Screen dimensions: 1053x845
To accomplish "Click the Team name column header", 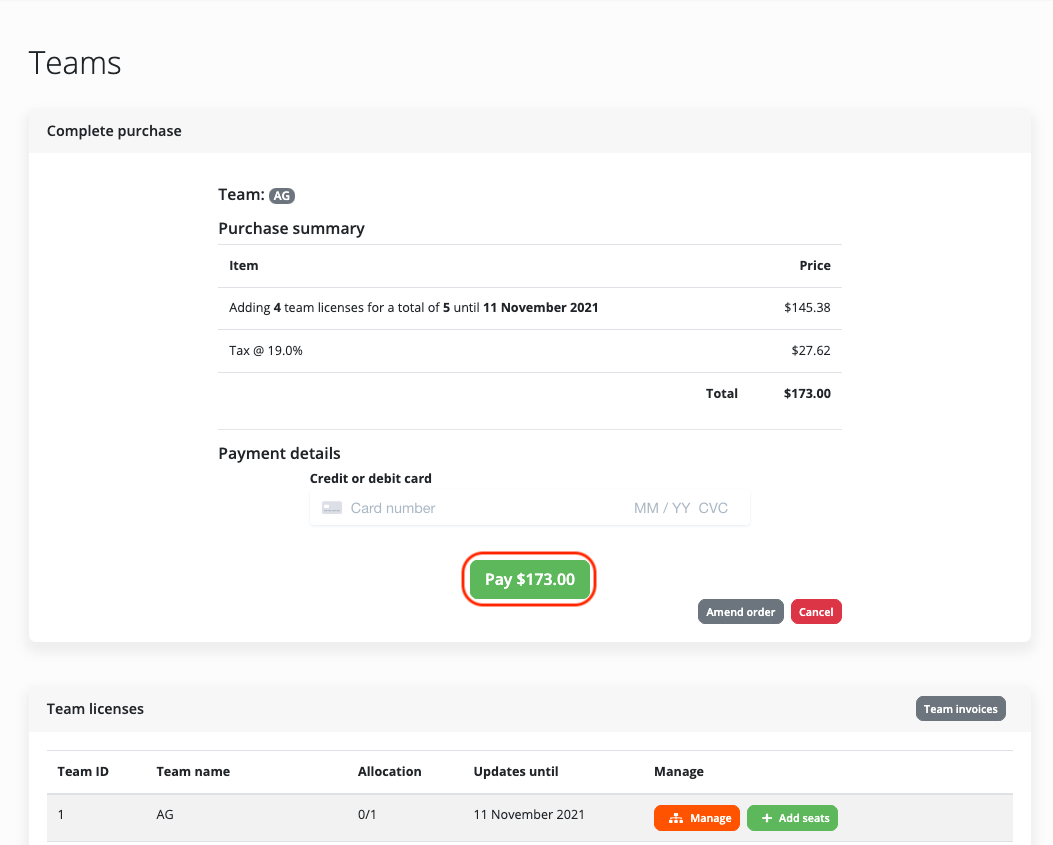I will (193, 772).
